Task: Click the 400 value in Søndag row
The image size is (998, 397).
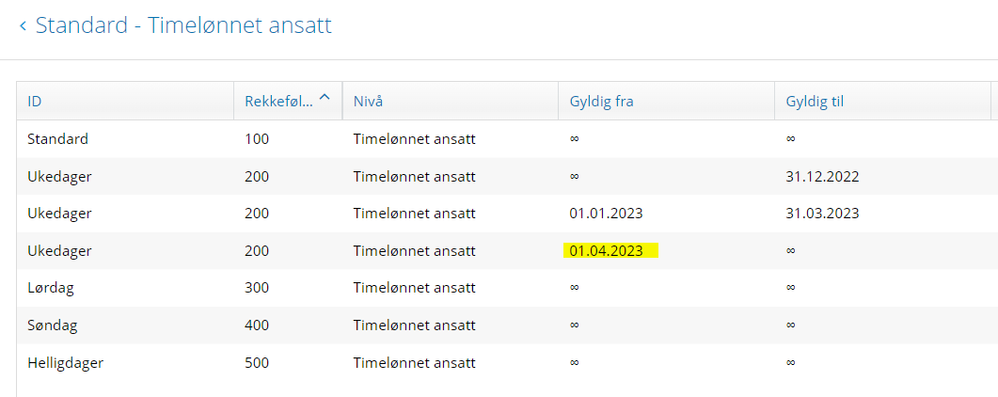Action: coord(257,326)
